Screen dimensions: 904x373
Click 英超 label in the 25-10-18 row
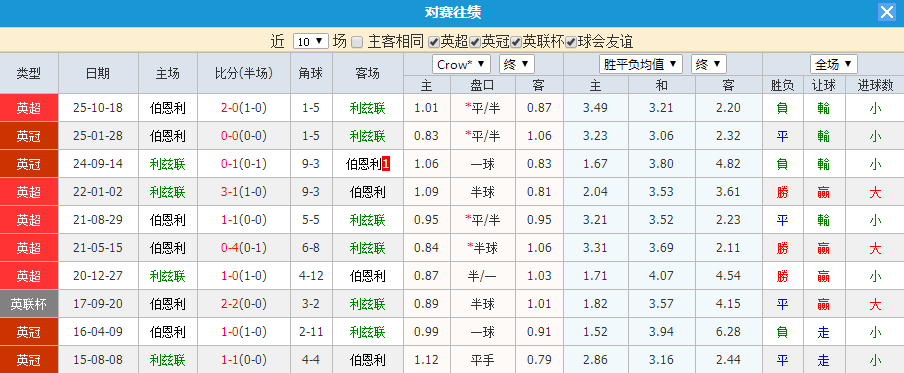29,108
